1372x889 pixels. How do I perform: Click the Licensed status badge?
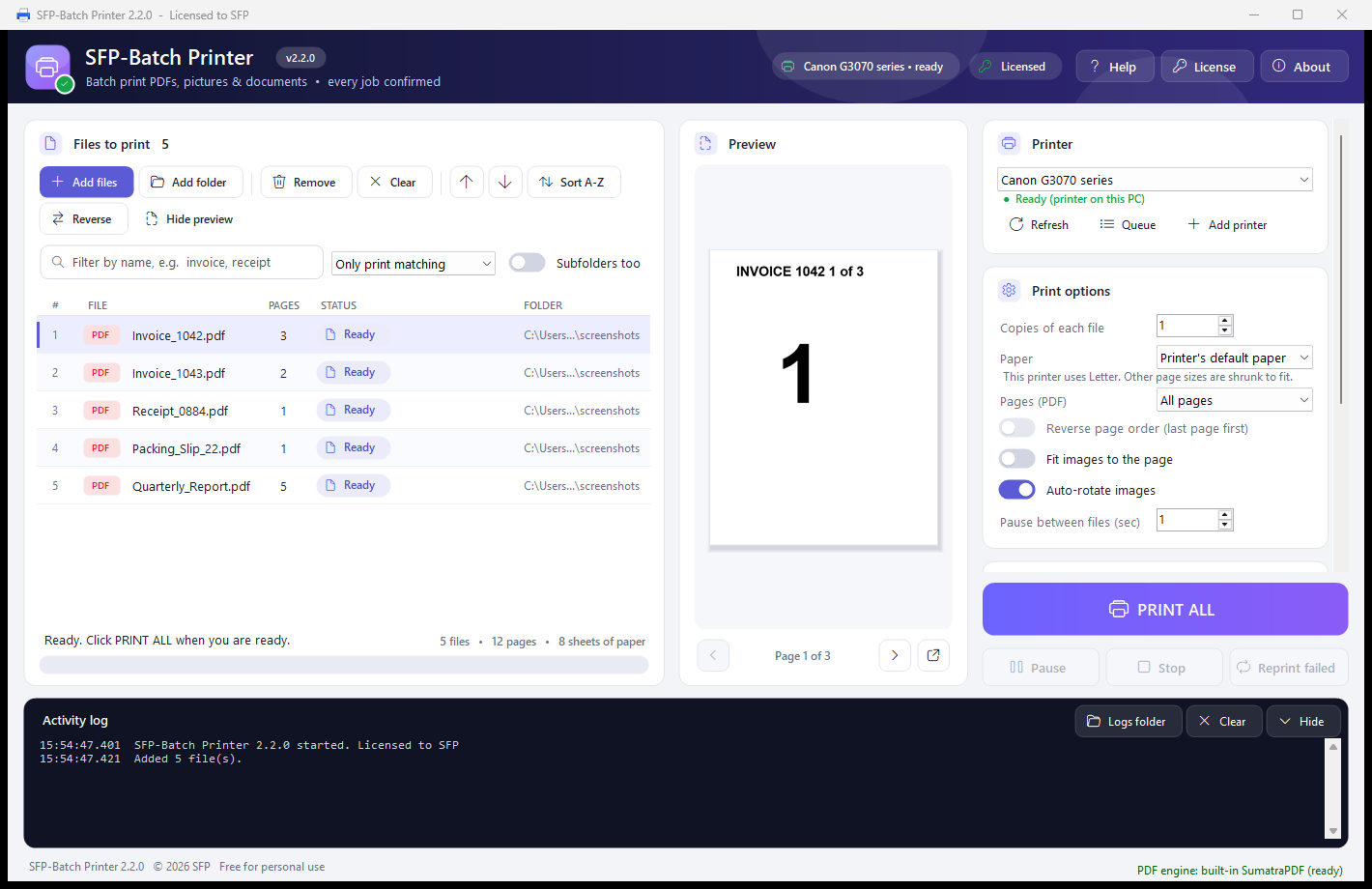[x=1015, y=66]
